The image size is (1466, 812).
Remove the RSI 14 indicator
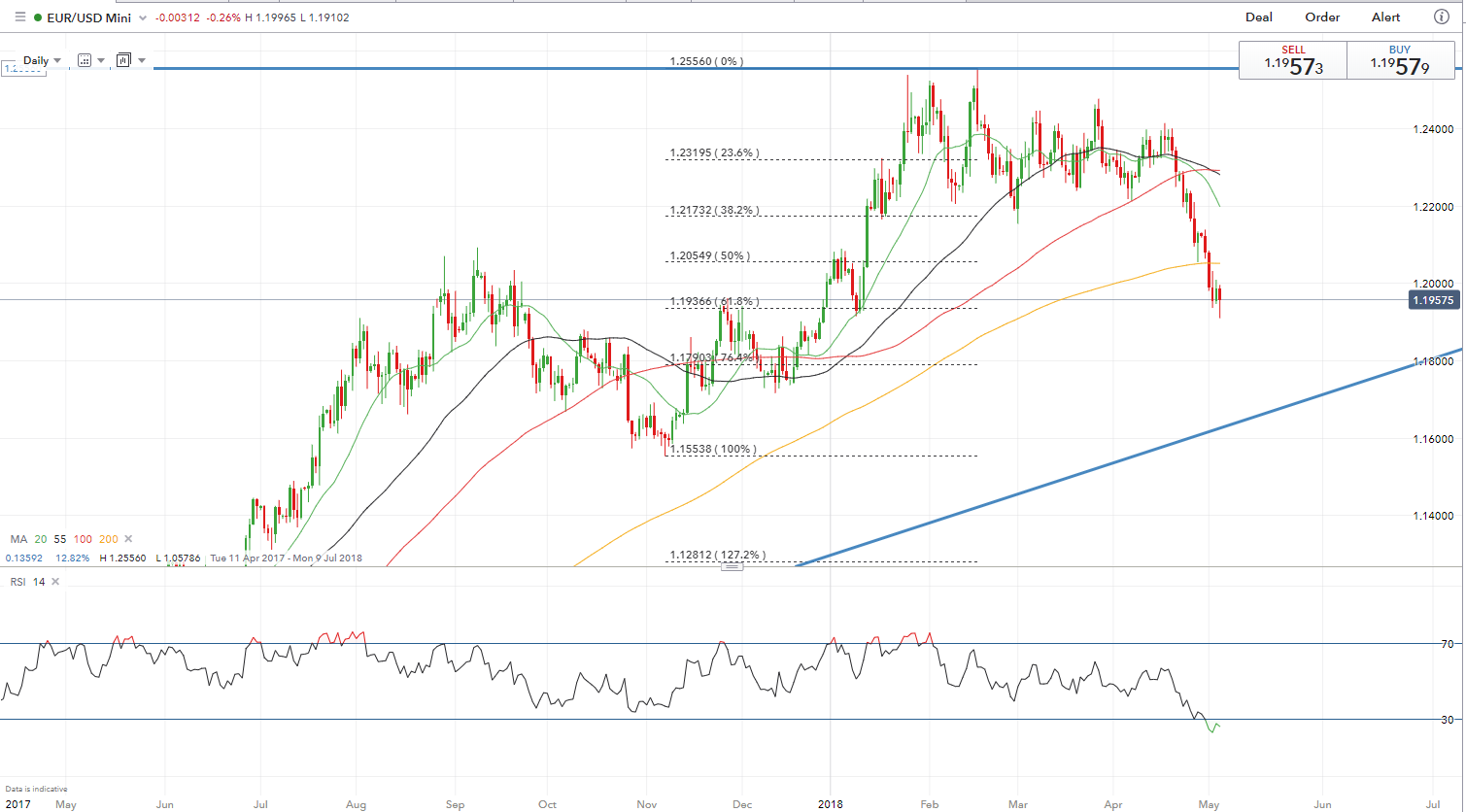pyautogui.click(x=55, y=582)
